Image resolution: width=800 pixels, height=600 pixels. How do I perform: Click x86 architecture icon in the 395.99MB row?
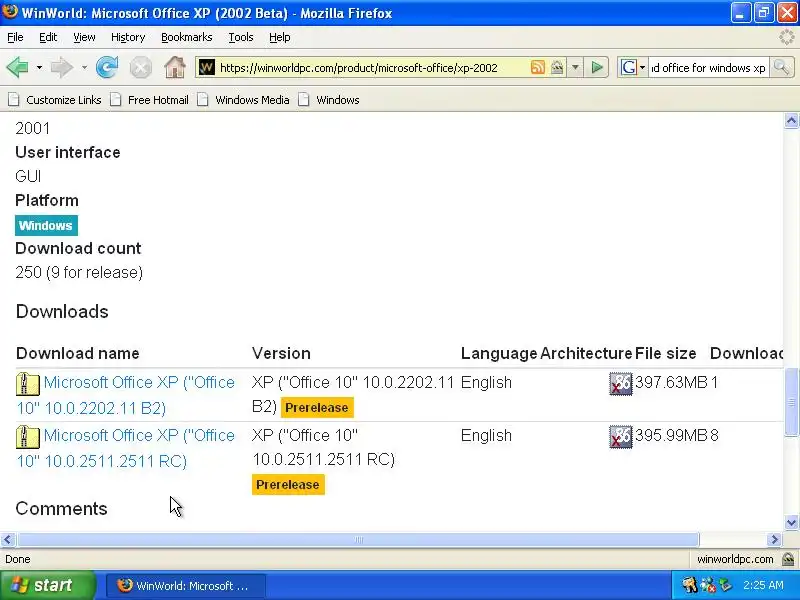point(620,437)
